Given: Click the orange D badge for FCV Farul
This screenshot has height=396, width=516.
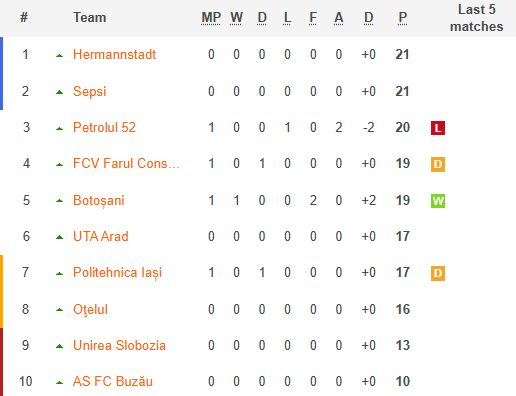Looking at the screenshot, I should (438, 164).
